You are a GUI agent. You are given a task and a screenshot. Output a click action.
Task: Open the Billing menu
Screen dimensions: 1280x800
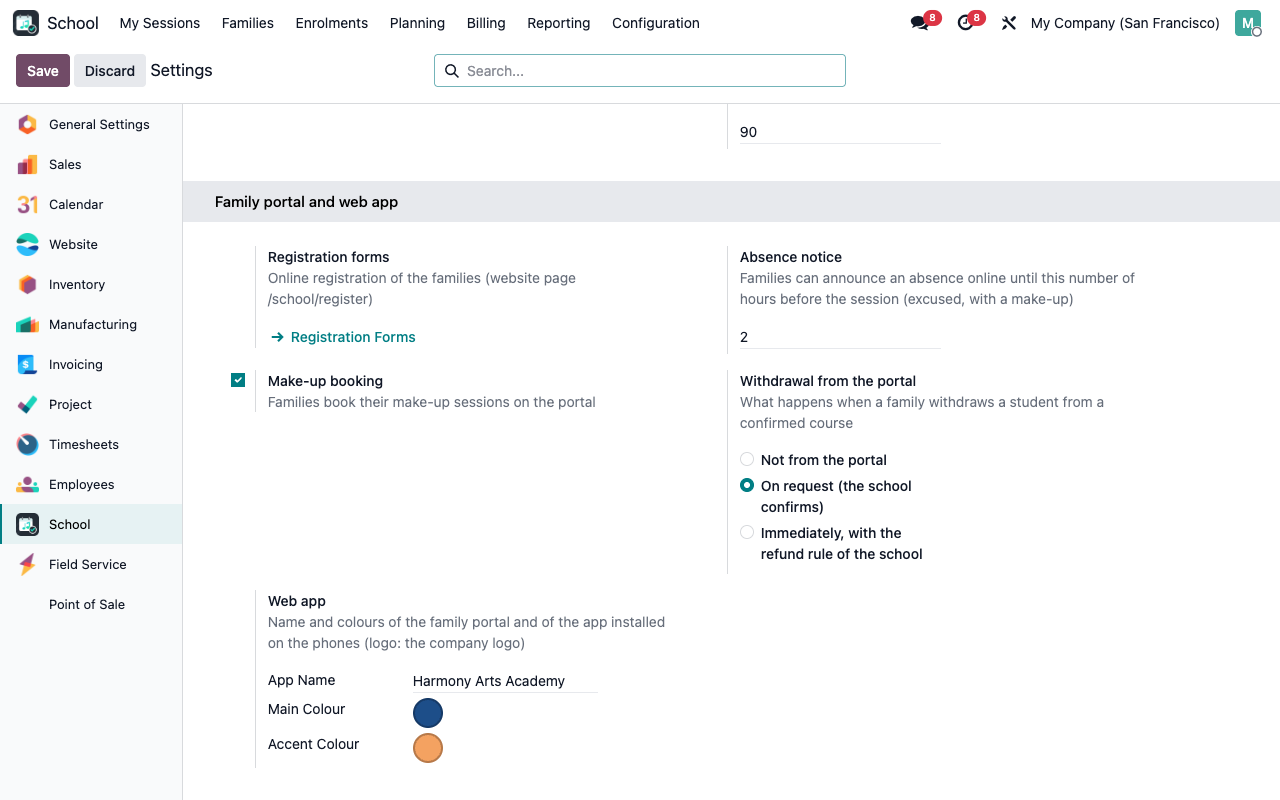(486, 23)
